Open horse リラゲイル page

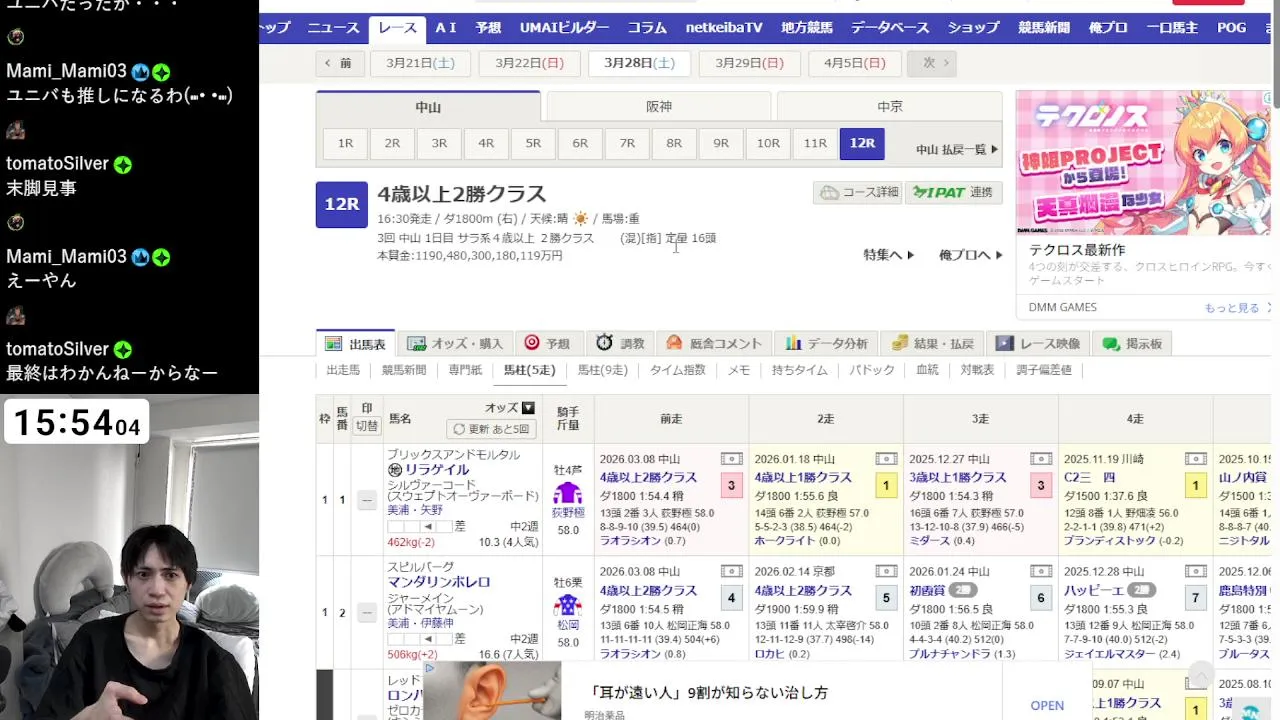pyautogui.click(x=436, y=470)
